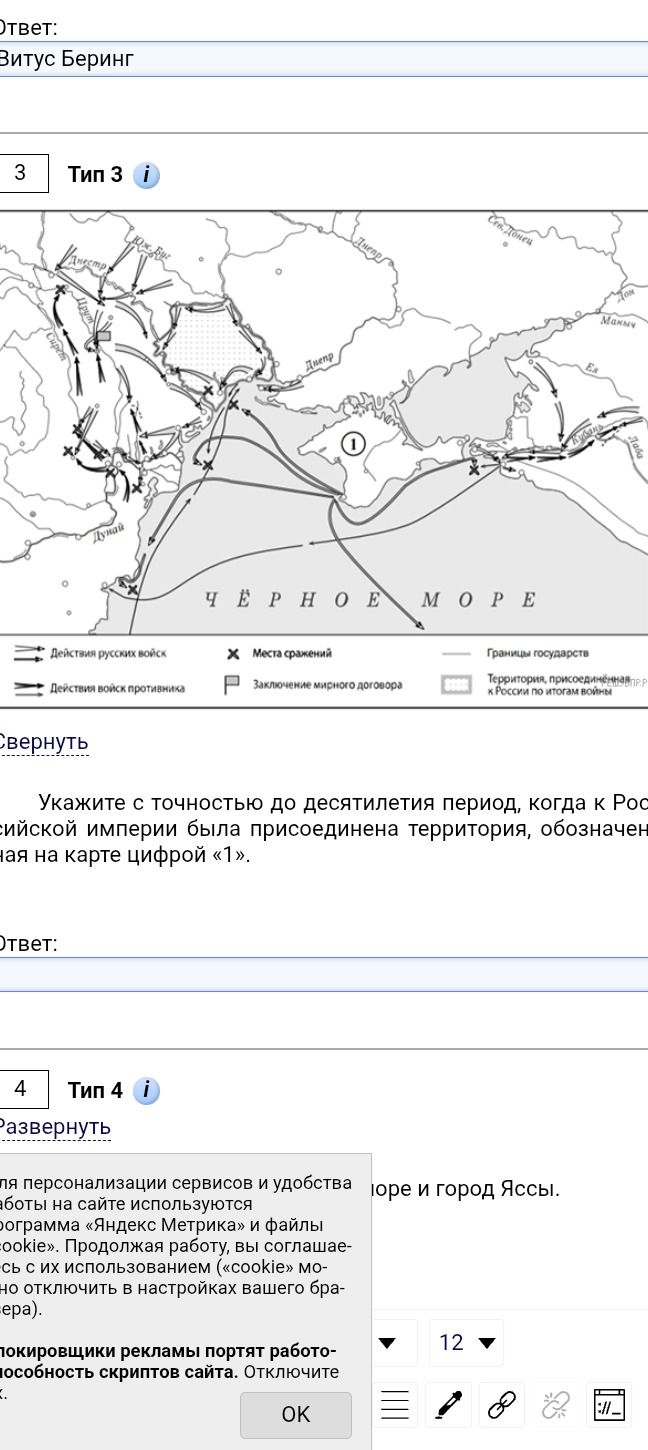Select the eyedropper color picker tool
This screenshot has height=1450, width=648.
[x=449, y=1405]
